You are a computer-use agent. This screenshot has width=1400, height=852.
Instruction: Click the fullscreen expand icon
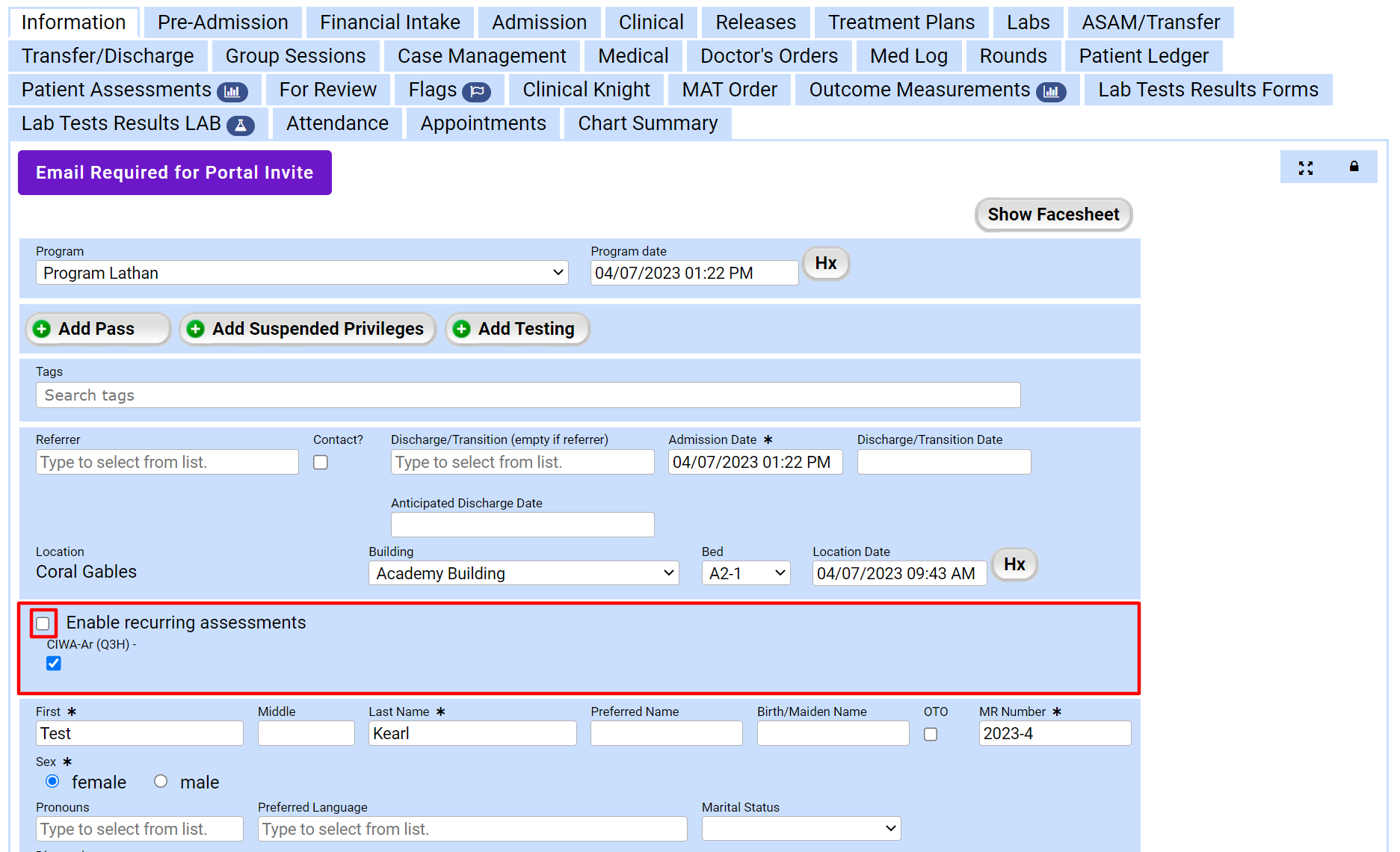click(x=1305, y=168)
